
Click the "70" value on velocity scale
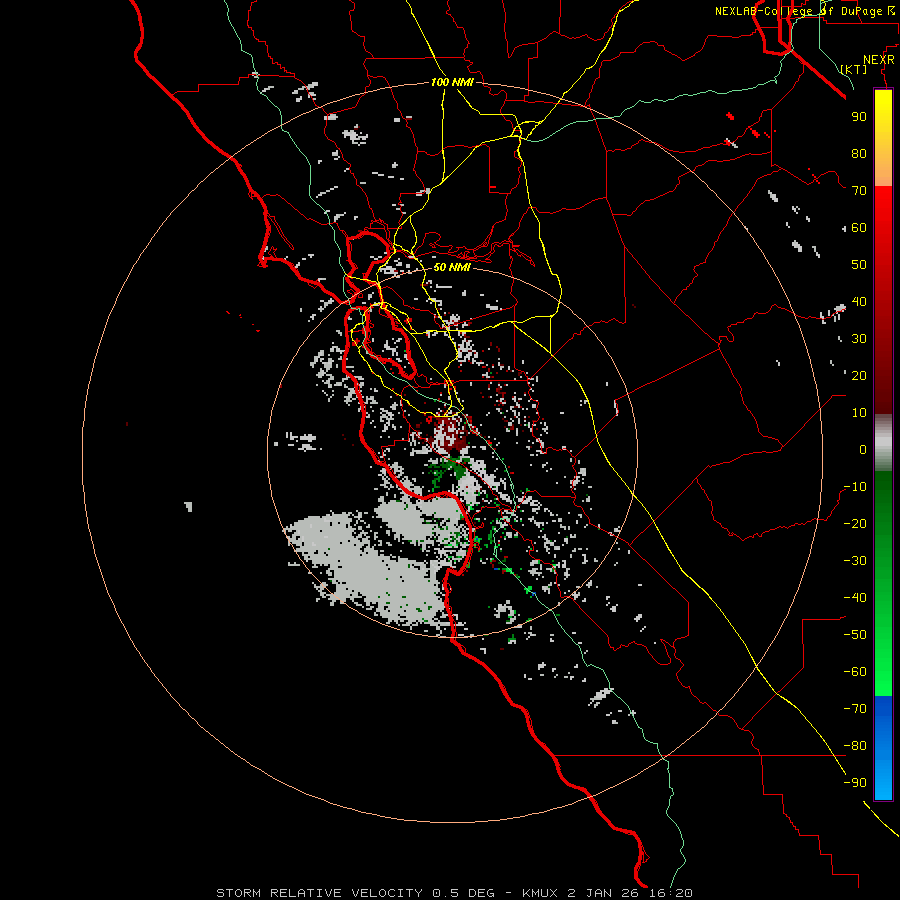[859, 191]
